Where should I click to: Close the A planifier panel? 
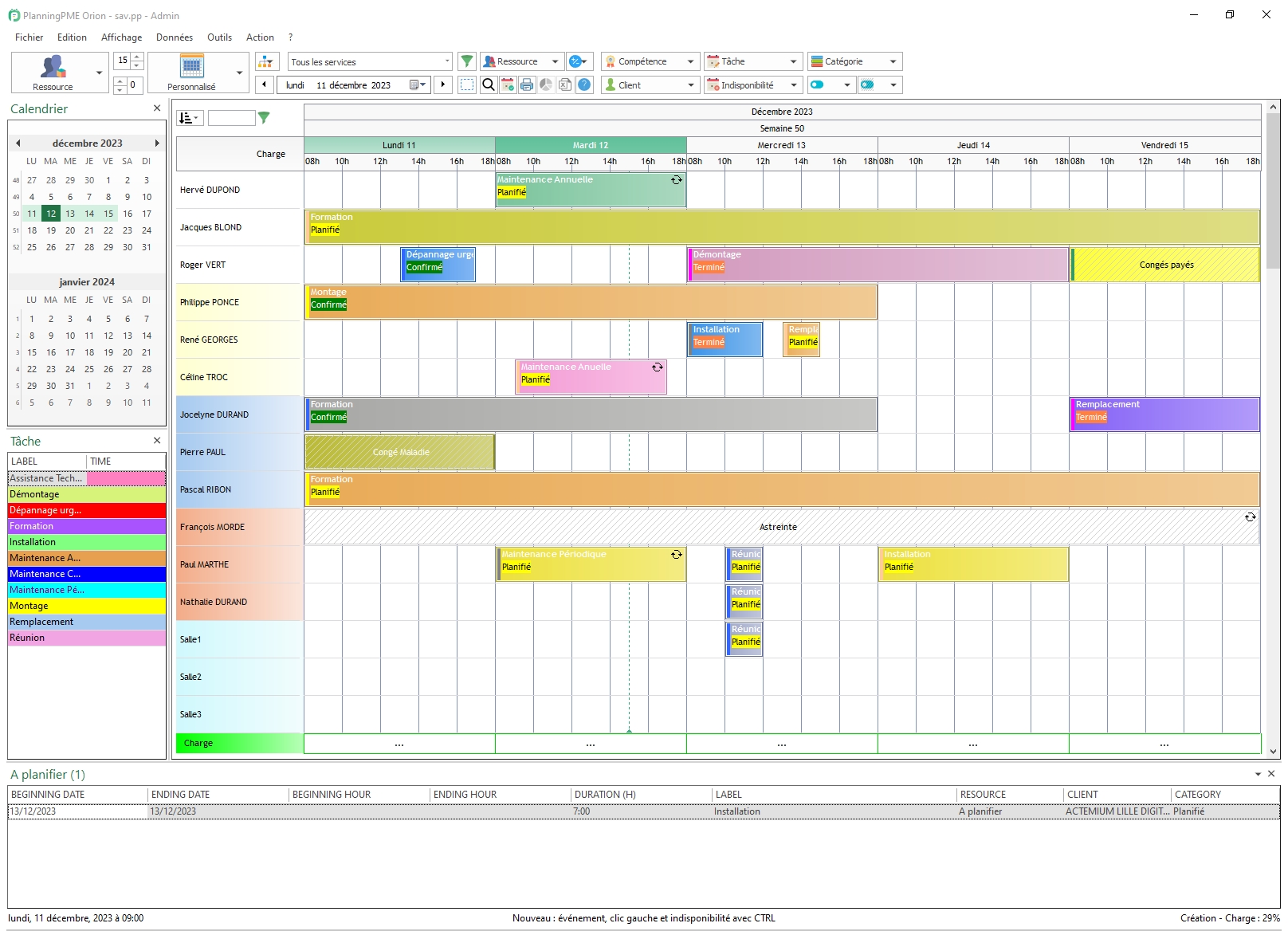click(1272, 774)
